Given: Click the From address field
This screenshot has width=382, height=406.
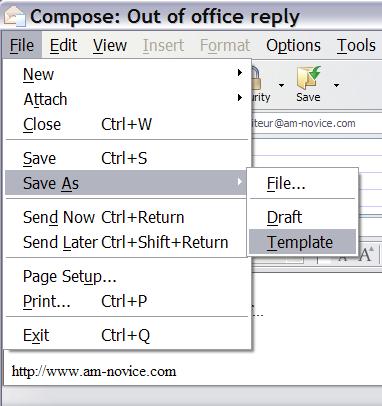Looking at the screenshot, I should 317,123.
